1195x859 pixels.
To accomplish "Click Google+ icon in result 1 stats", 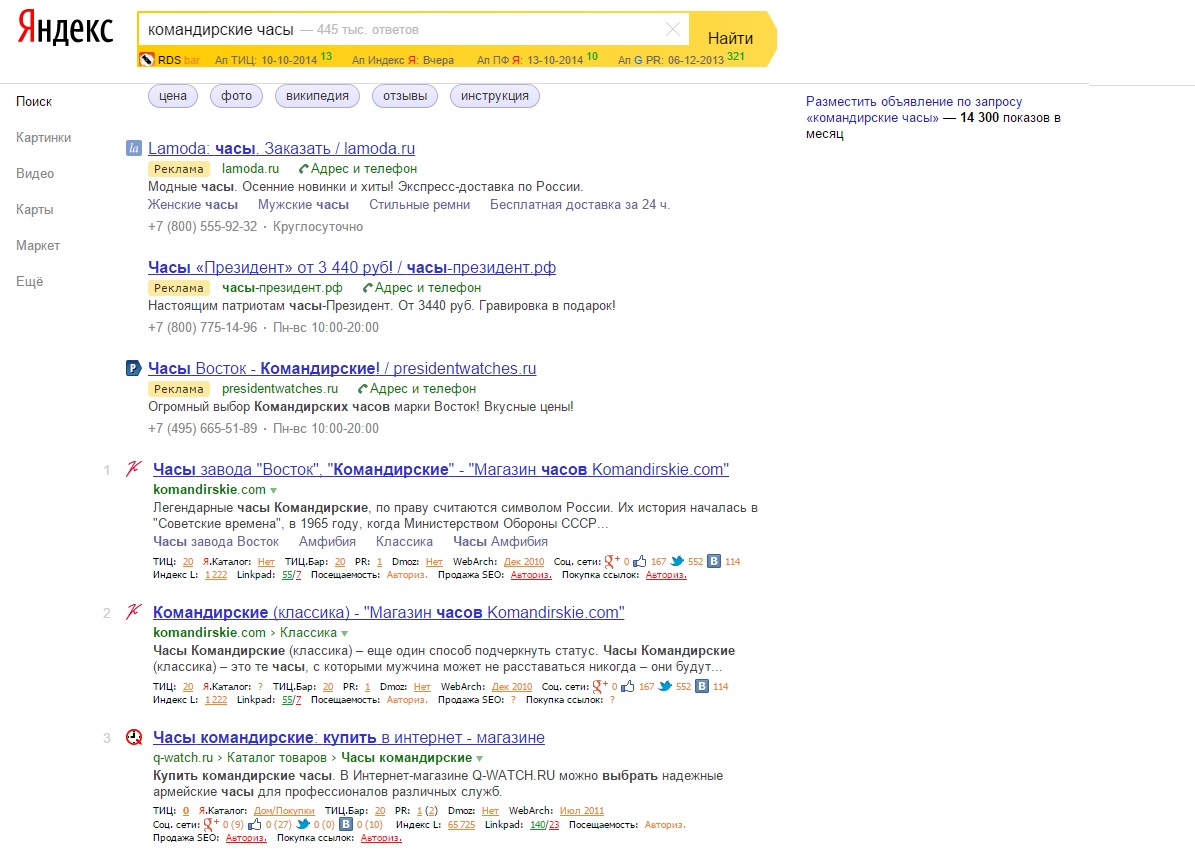I will click(611, 561).
